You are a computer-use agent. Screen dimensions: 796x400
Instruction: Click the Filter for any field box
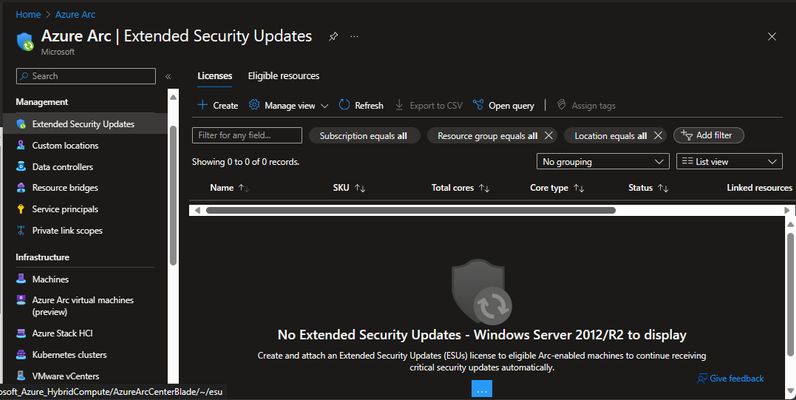point(247,136)
